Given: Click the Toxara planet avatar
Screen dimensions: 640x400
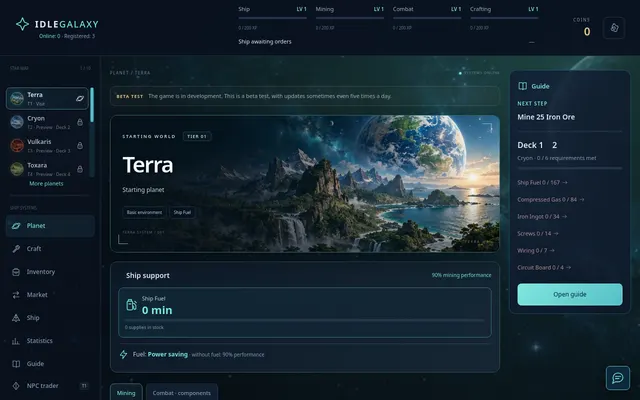Looking at the screenshot, I should click(17, 169).
